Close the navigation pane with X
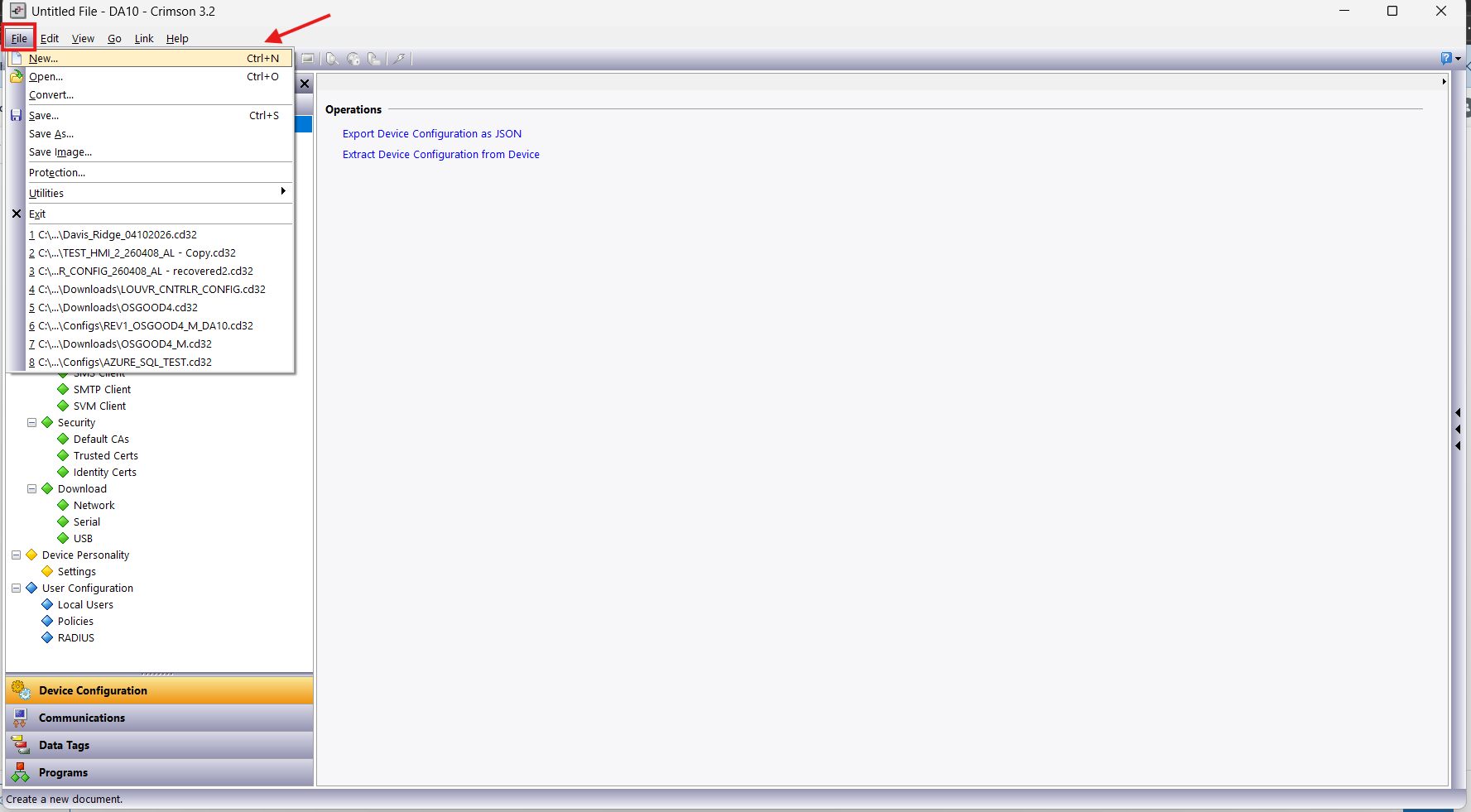The width and height of the screenshot is (1471, 812). coord(305,84)
